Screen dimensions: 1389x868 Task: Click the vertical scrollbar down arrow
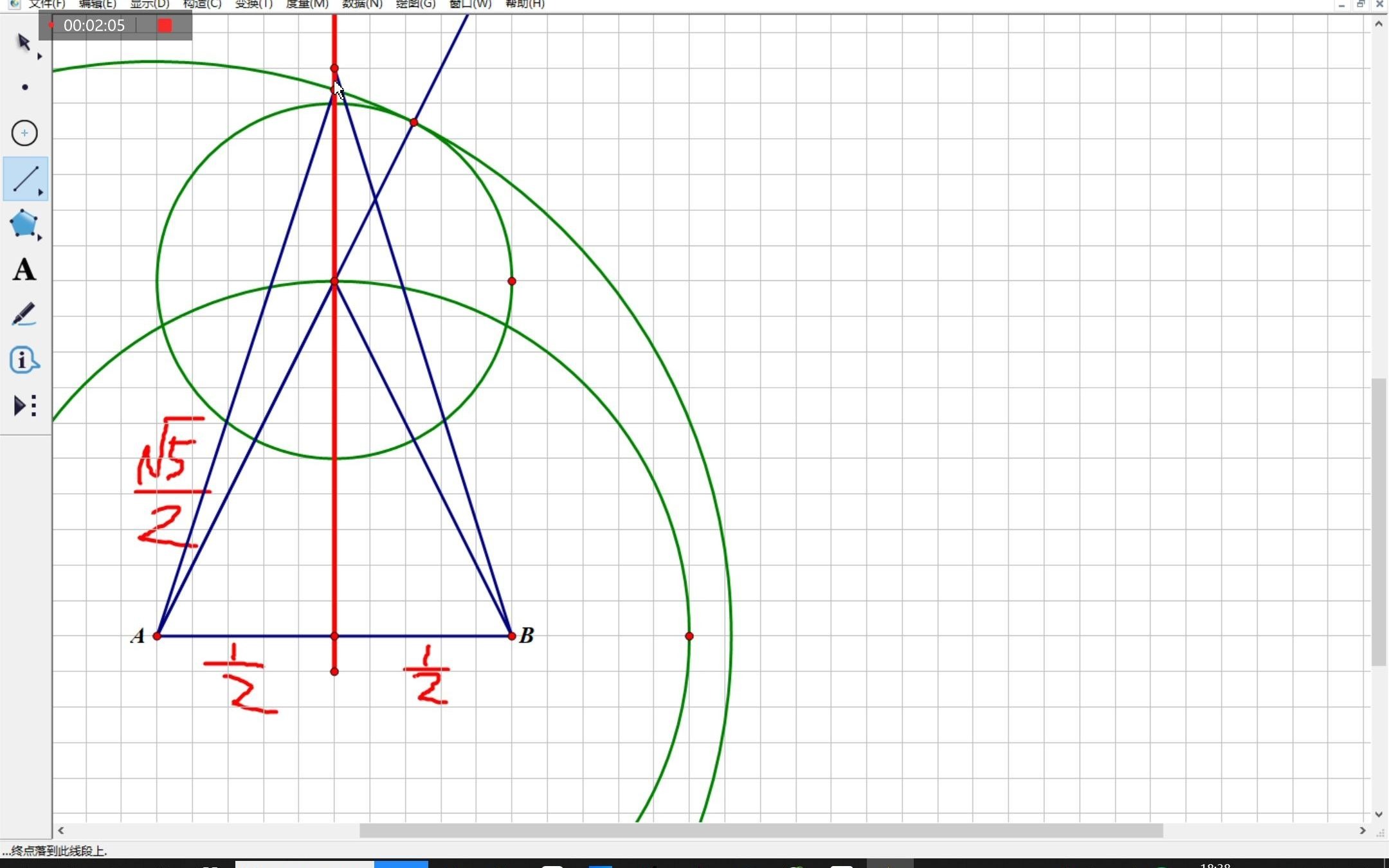point(1379,814)
